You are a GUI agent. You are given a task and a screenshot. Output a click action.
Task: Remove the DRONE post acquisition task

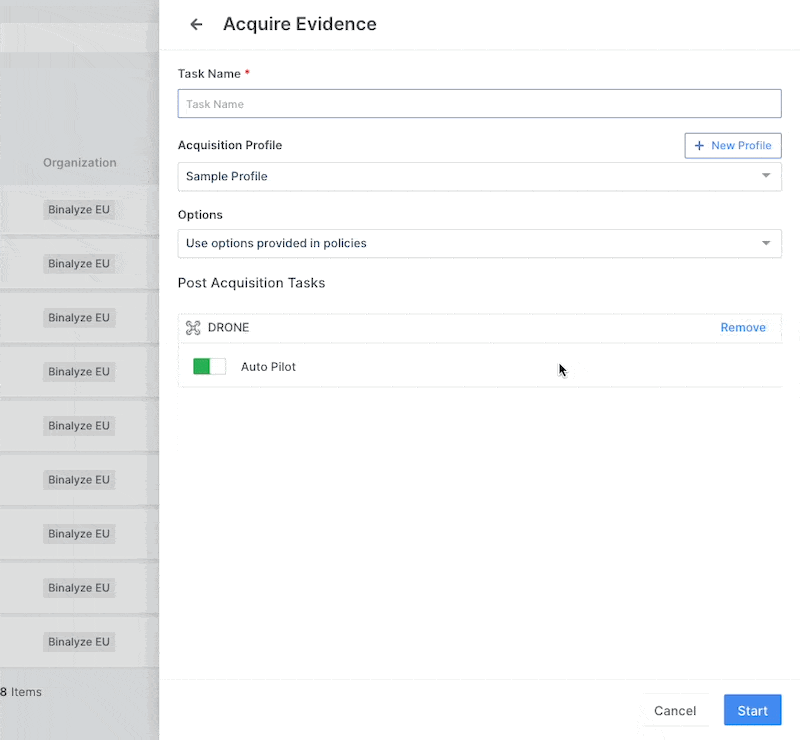(743, 328)
